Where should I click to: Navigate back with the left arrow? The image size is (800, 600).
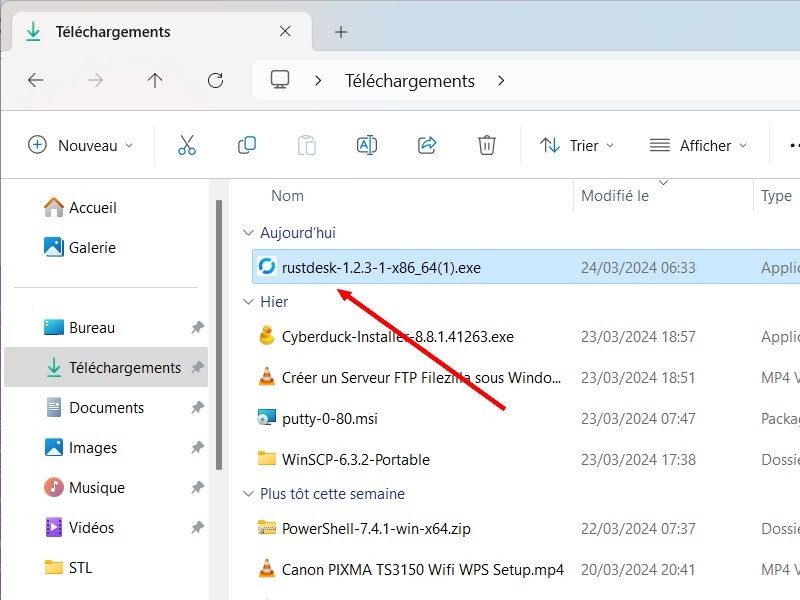point(36,80)
